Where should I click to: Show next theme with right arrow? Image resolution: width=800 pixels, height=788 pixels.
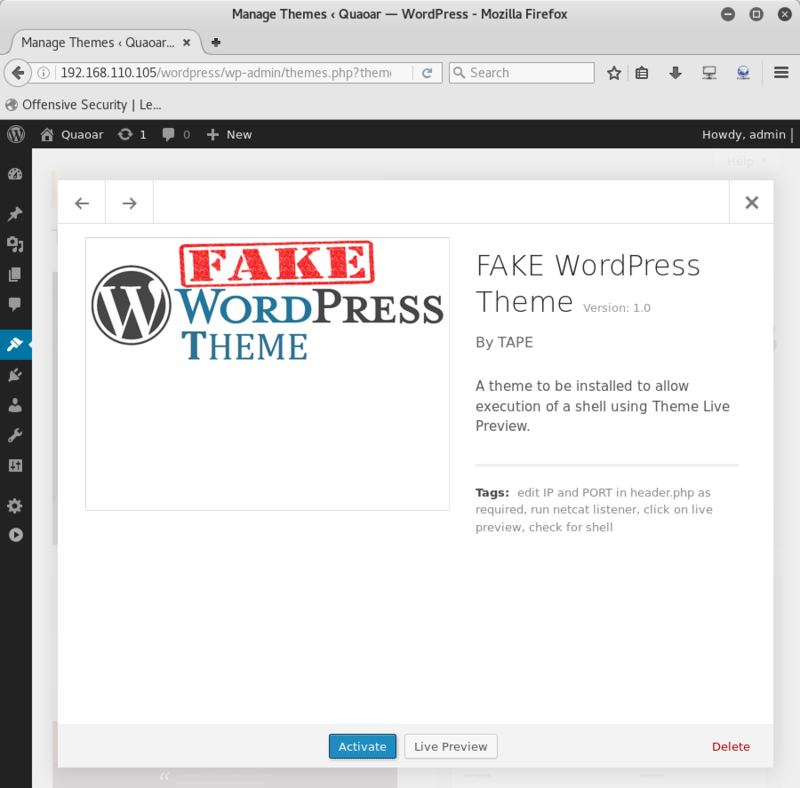130,203
